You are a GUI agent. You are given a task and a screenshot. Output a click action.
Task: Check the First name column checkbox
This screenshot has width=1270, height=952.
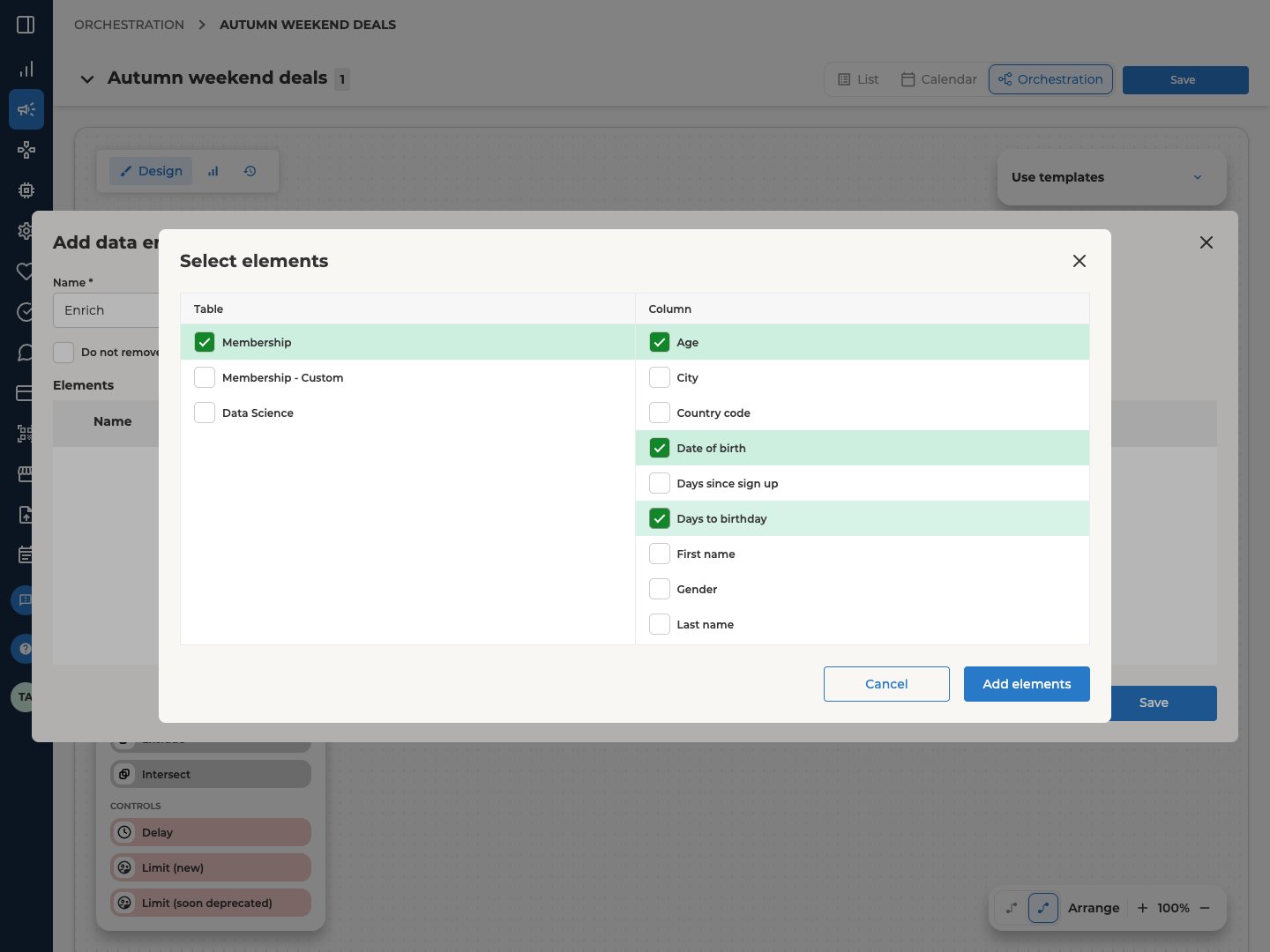pyautogui.click(x=660, y=554)
